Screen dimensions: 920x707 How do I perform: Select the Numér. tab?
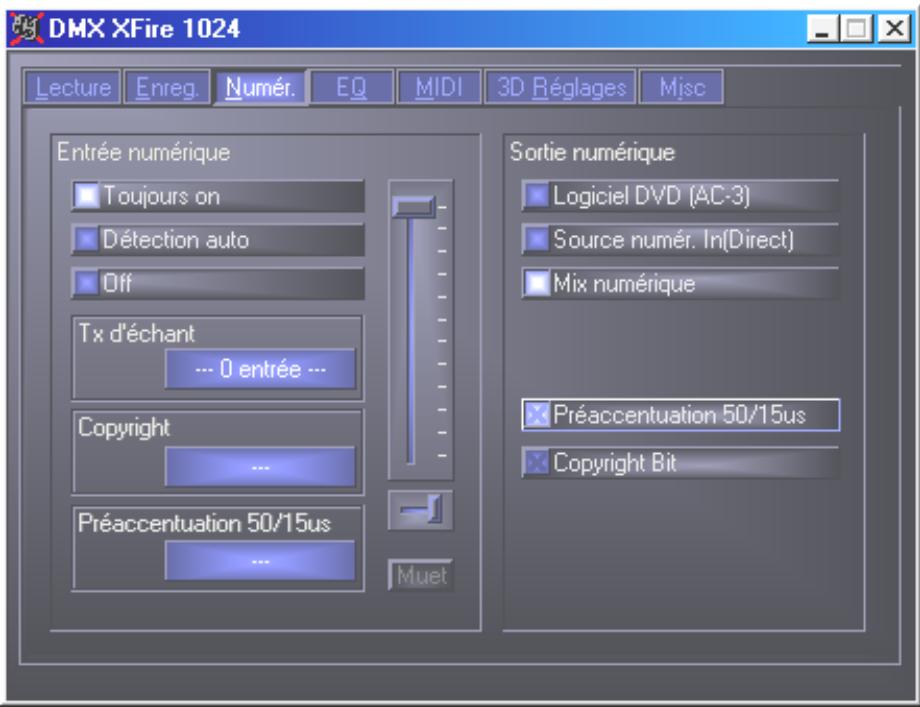point(260,87)
